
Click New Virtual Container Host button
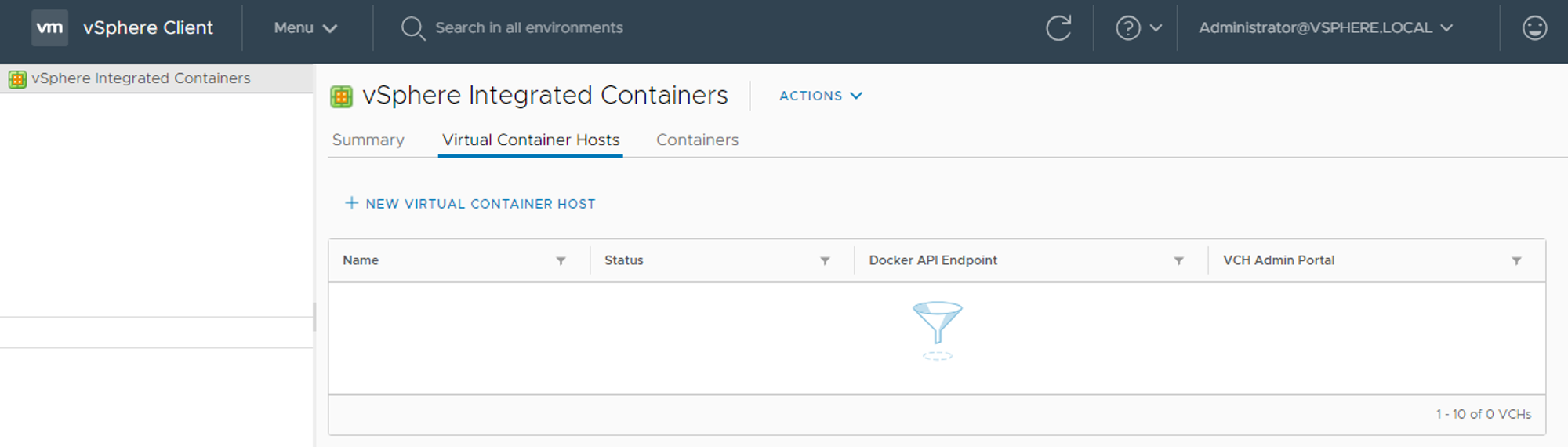470,204
